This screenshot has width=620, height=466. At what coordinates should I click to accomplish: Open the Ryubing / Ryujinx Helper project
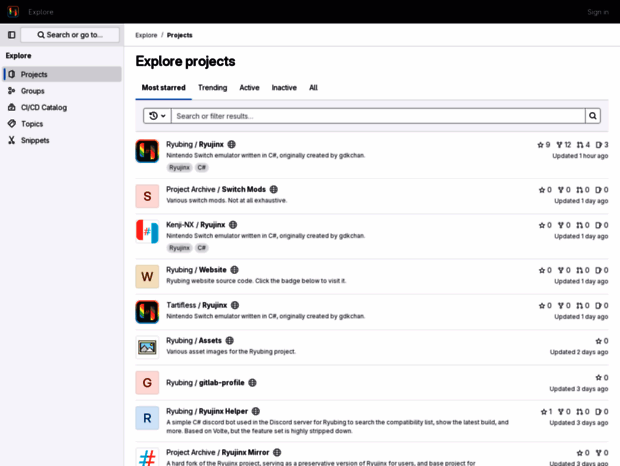coord(207,411)
